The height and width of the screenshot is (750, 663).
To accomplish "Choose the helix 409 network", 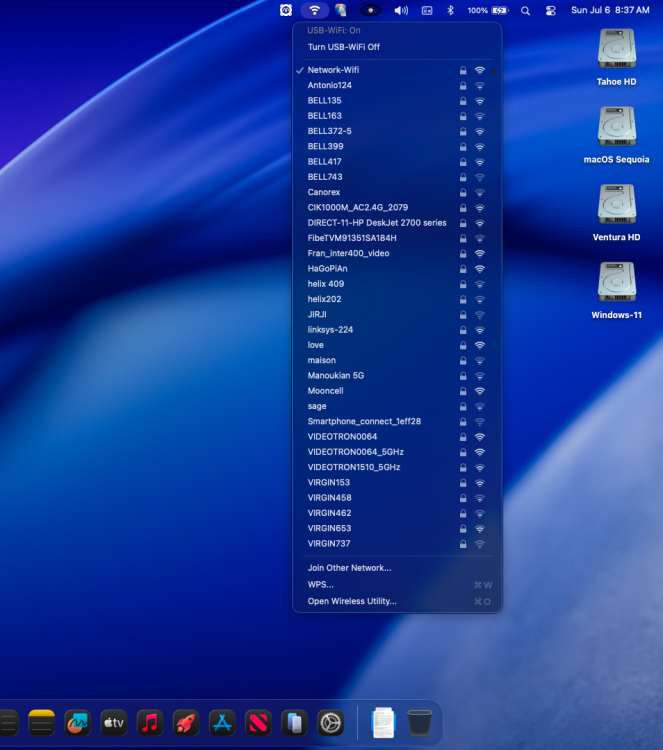I will [x=397, y=284].
